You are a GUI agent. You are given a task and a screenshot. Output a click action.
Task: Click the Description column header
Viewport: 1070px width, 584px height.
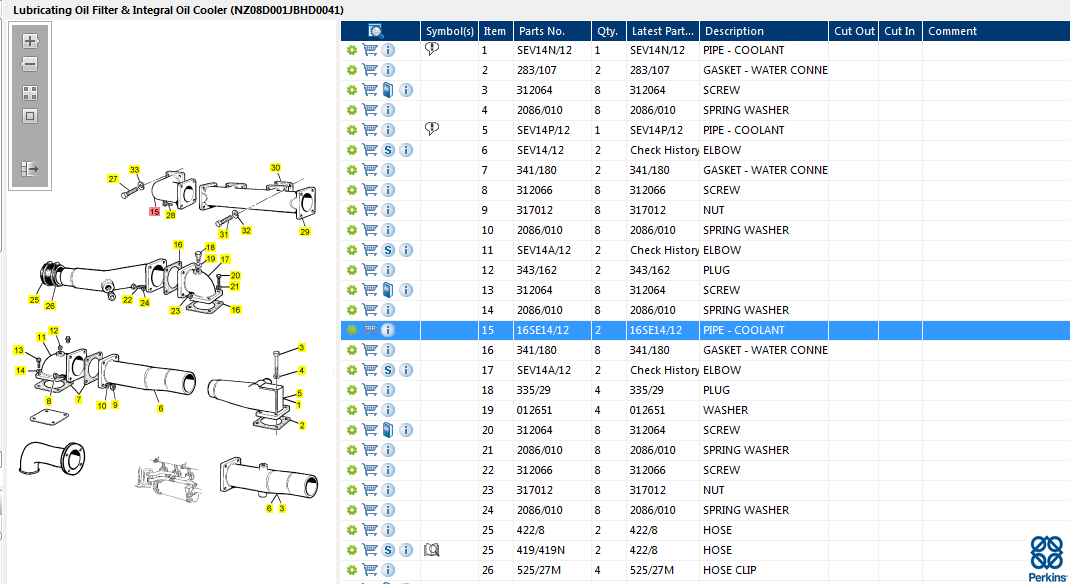(x=764, y=31)
